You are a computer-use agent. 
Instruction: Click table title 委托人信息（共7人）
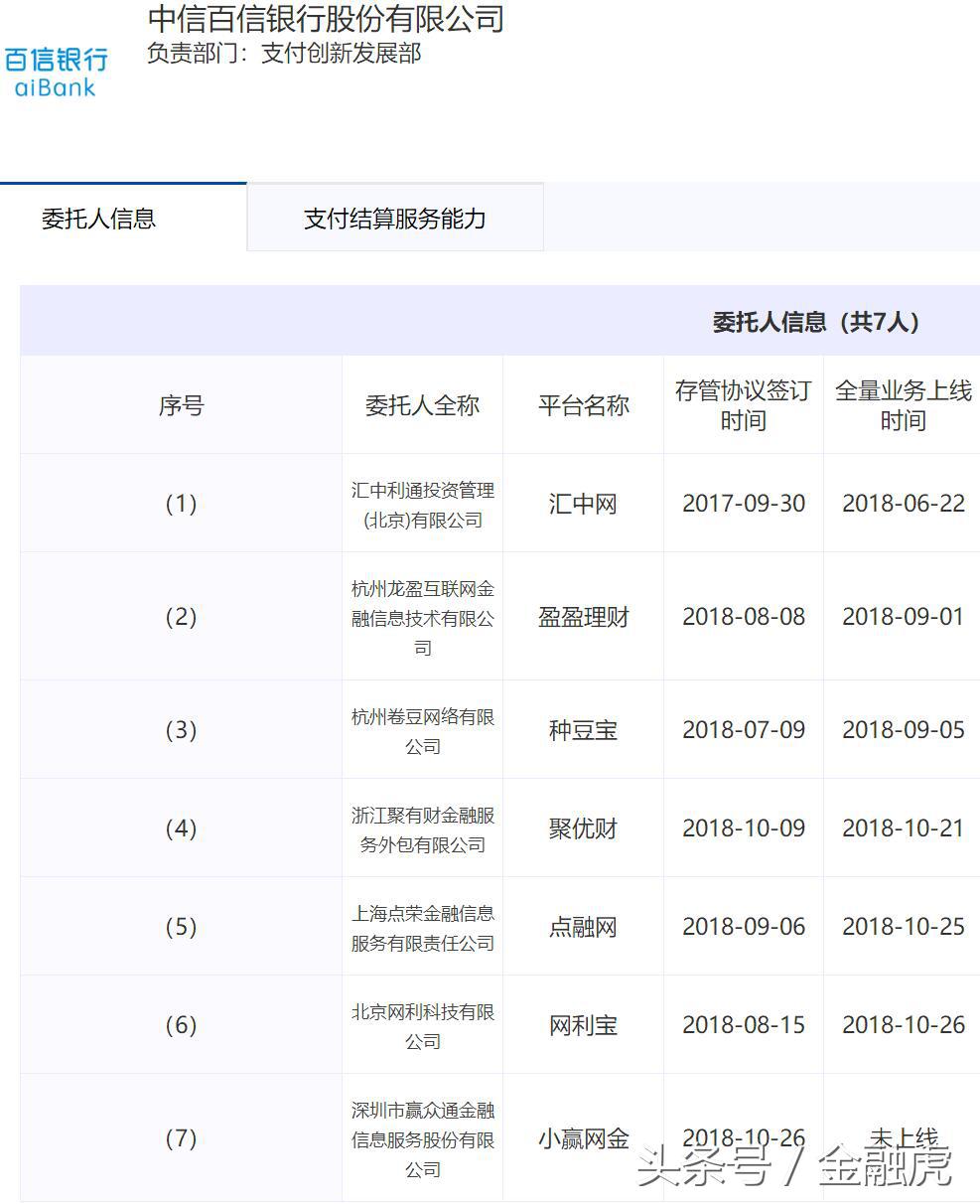pos(816,322)
